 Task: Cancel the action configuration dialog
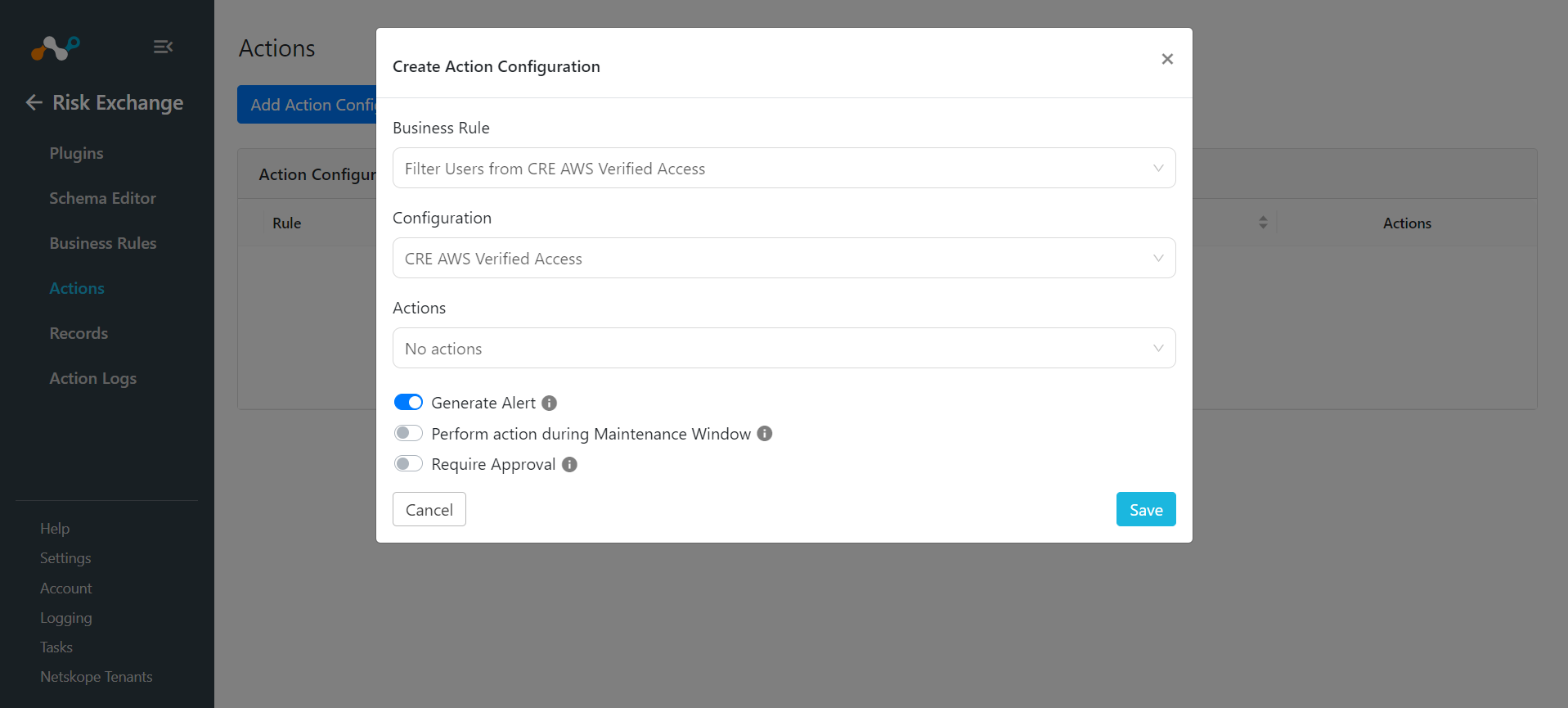click(429, 509)
